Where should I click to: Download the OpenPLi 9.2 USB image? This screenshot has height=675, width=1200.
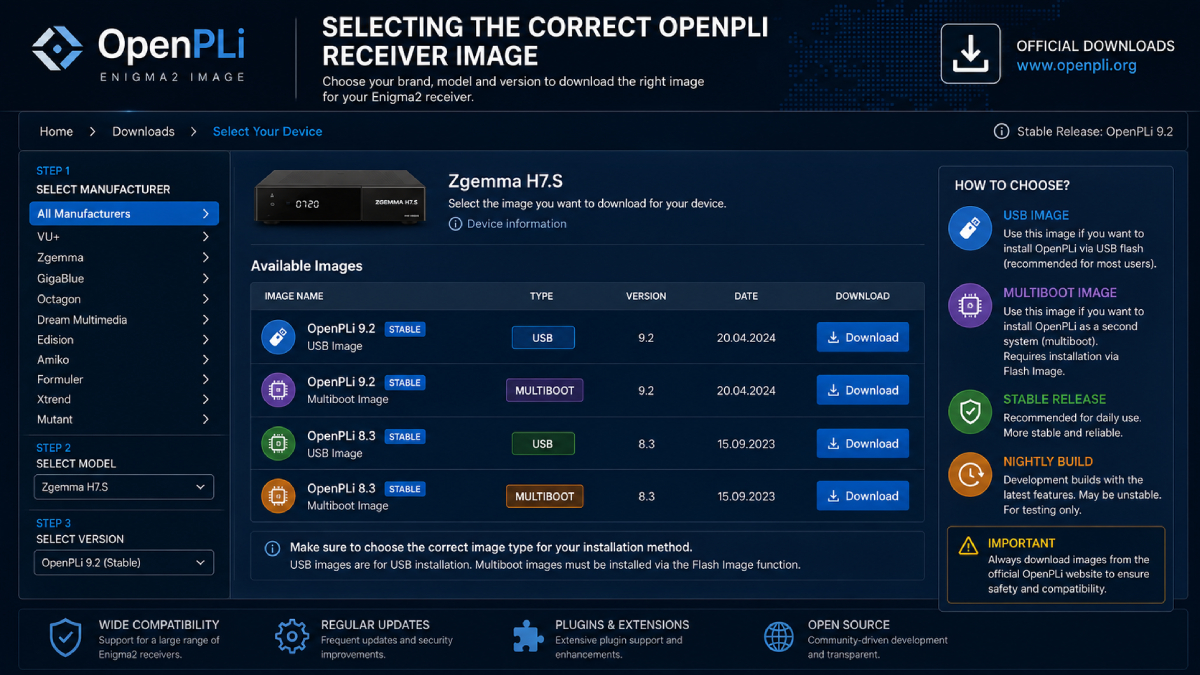coord(863,337)
